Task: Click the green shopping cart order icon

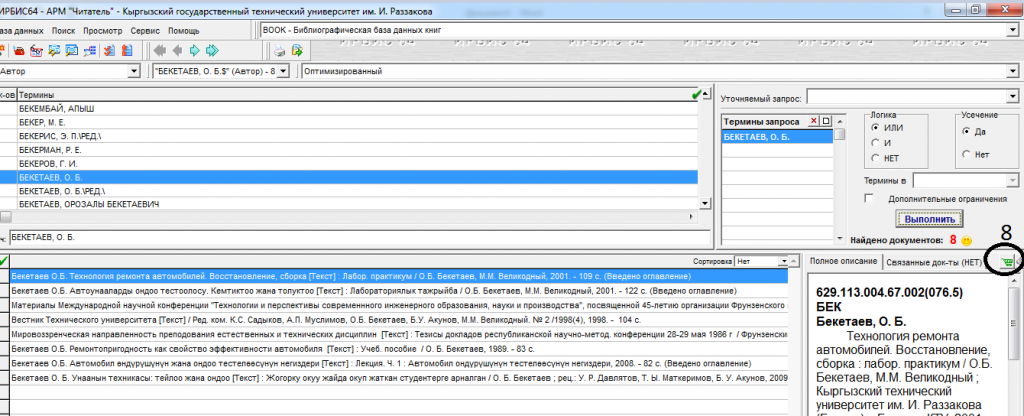Action: [1005, 262]
